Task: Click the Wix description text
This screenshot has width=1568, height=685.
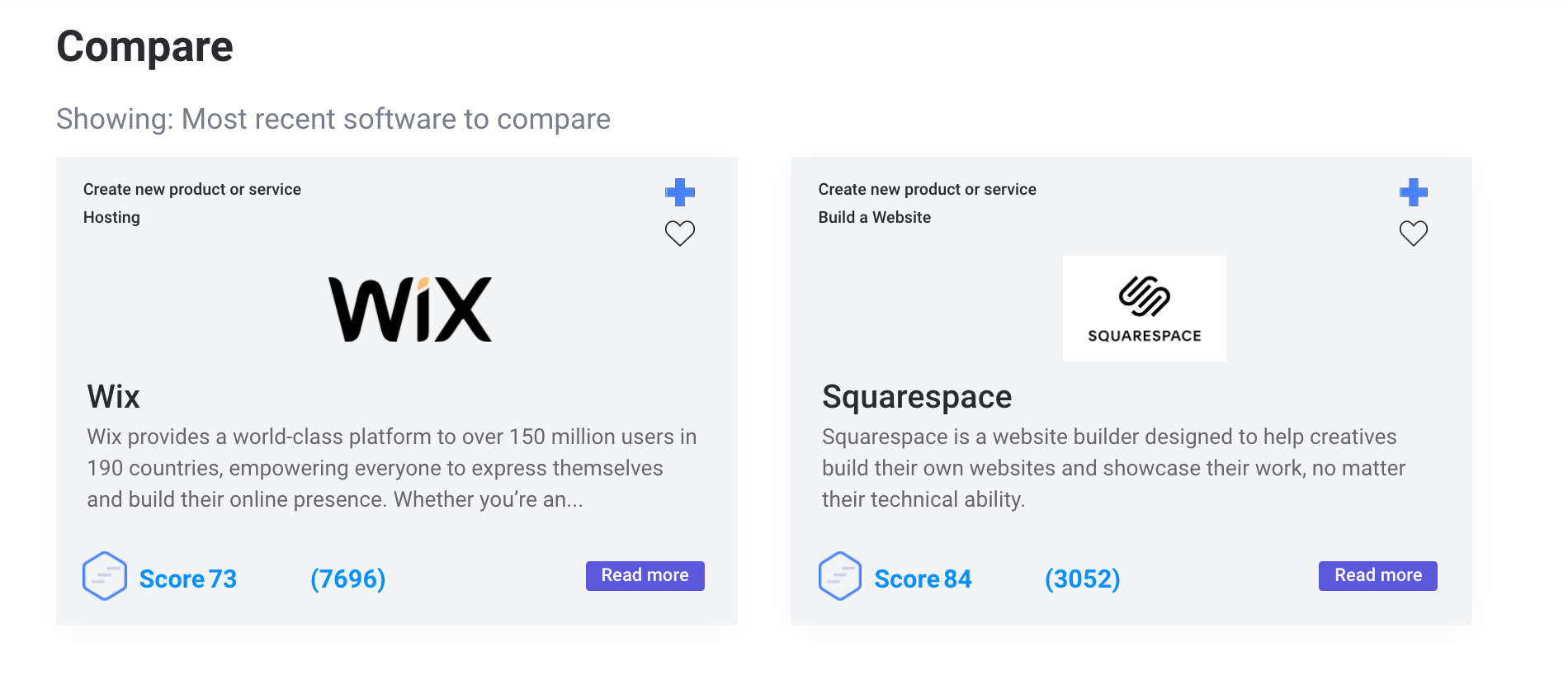Action: click(x=392, y=468)
